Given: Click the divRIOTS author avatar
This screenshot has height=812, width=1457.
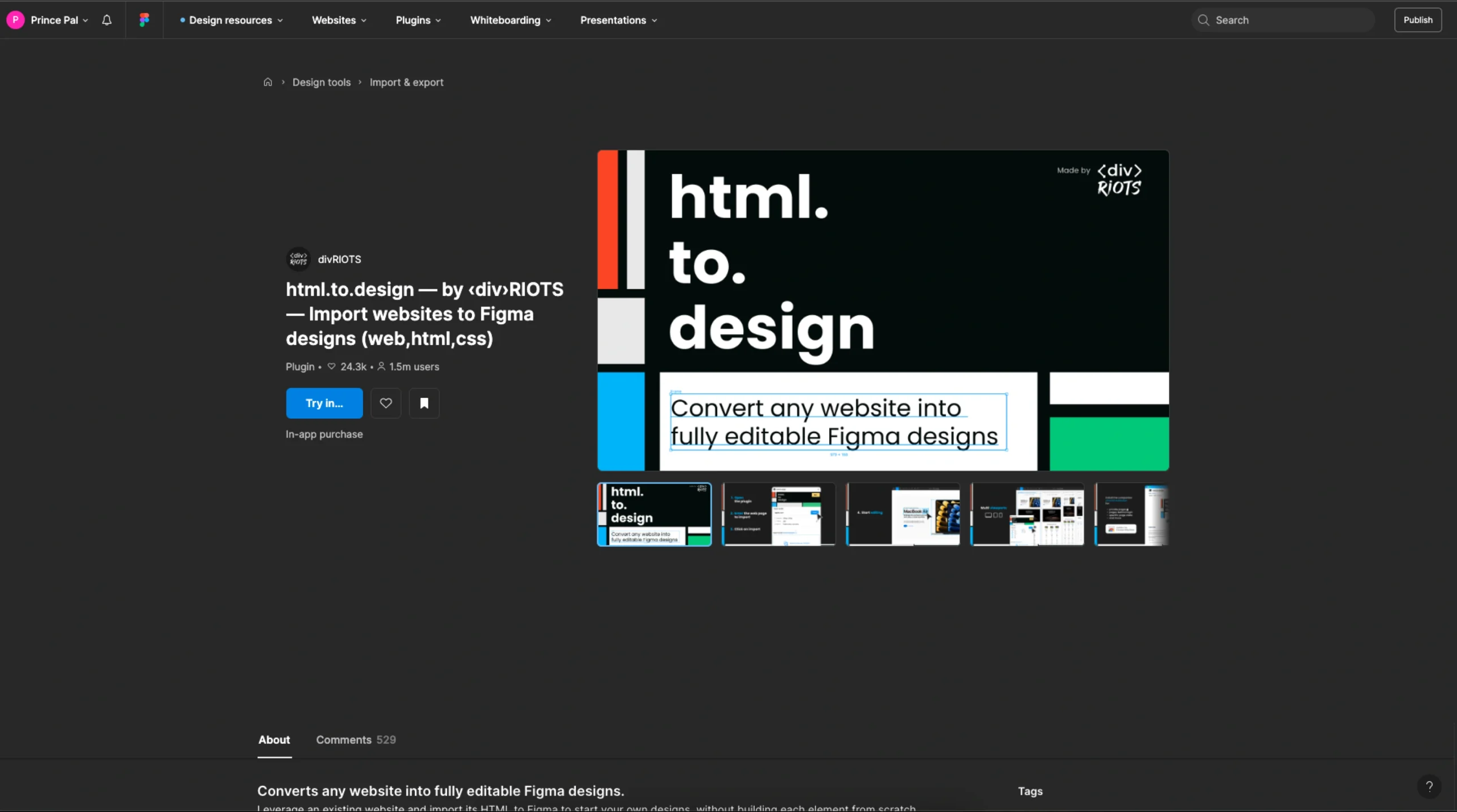Looking at the screenshot, I should click(x=298, y=259).
